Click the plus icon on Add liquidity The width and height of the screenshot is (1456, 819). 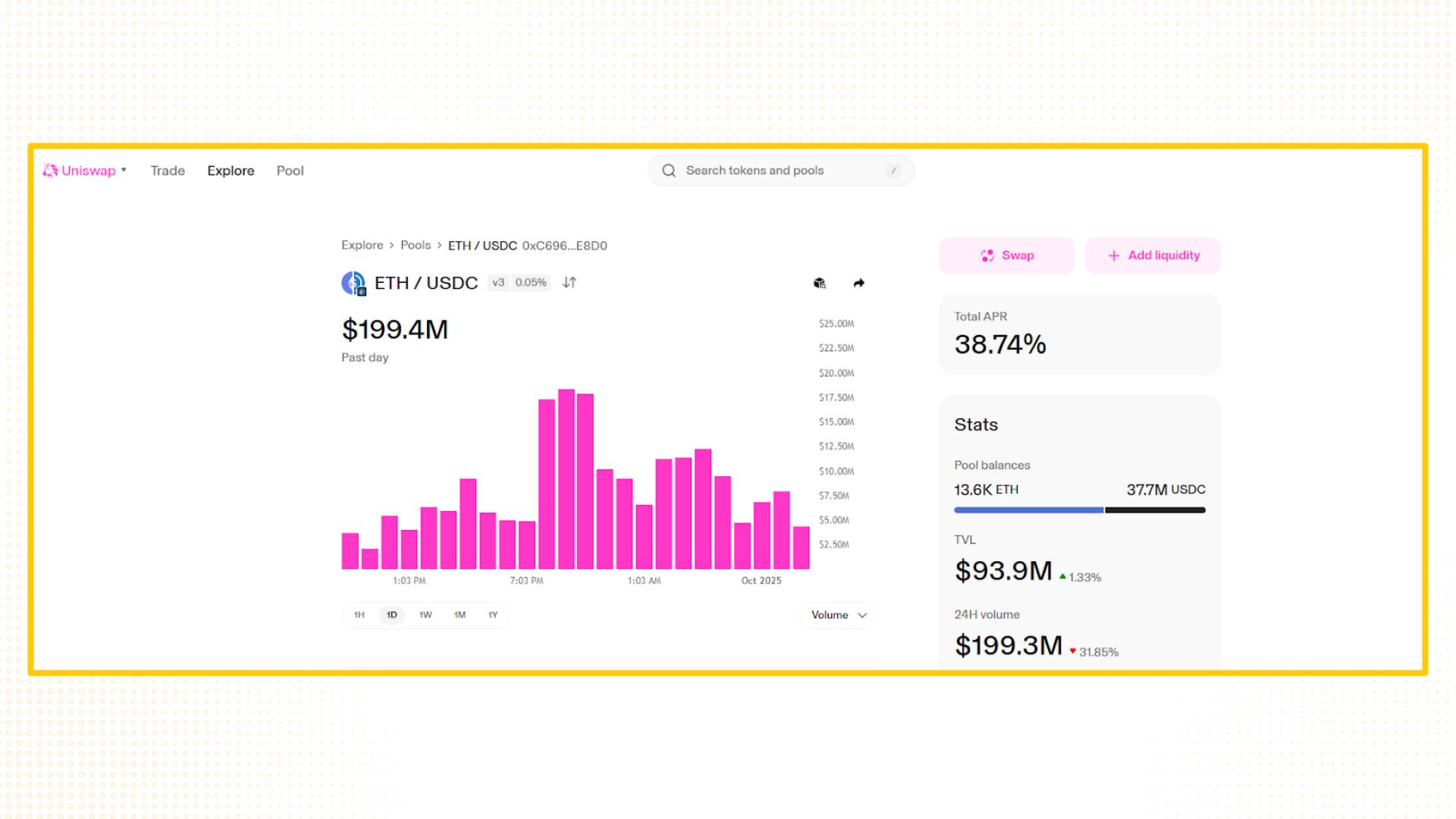1114,256
